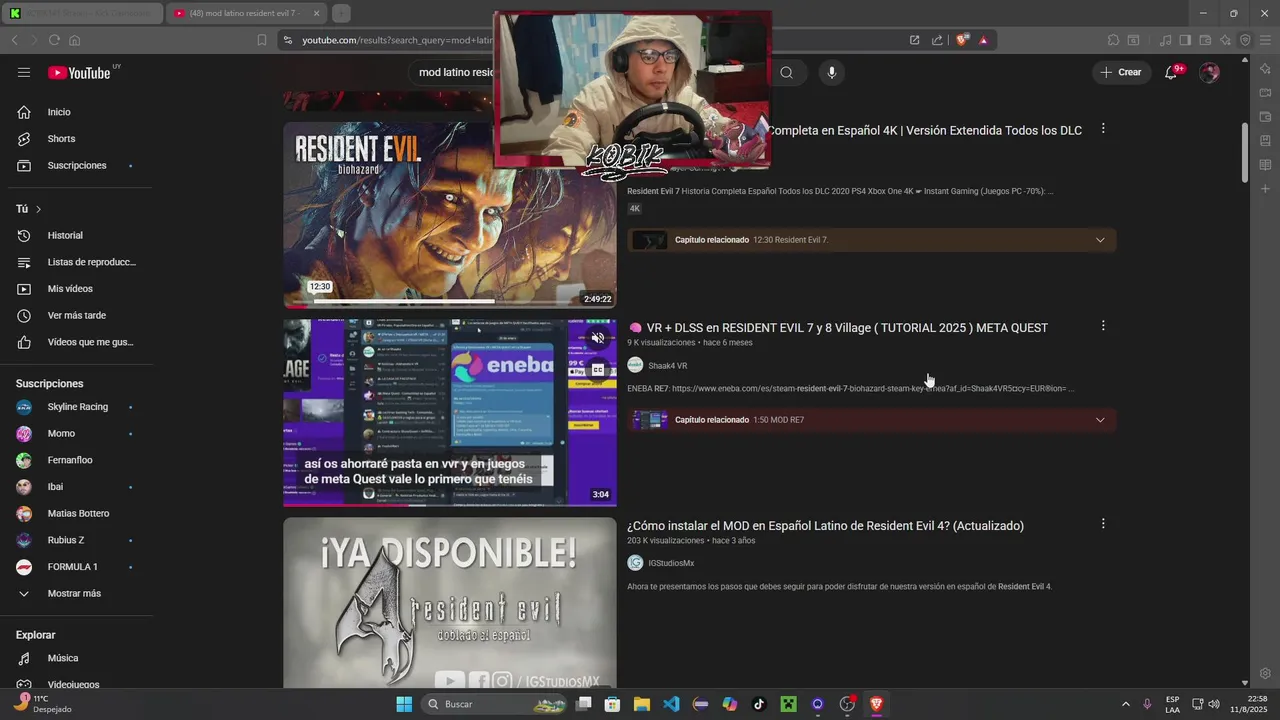Open the YouTube hamburger guide menu

tap(24, 72)
